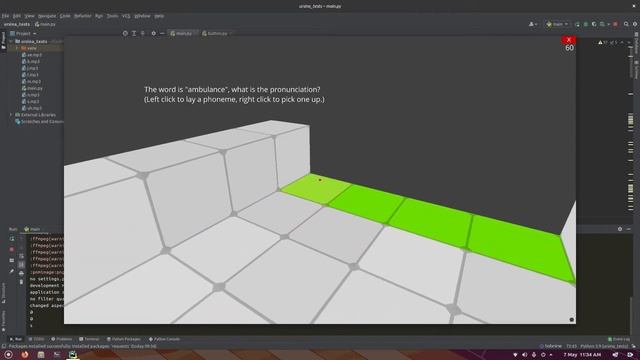This screenshot has width=640, height=360.
Task: Open the Problems tool window tab
Action: point(61,339)
